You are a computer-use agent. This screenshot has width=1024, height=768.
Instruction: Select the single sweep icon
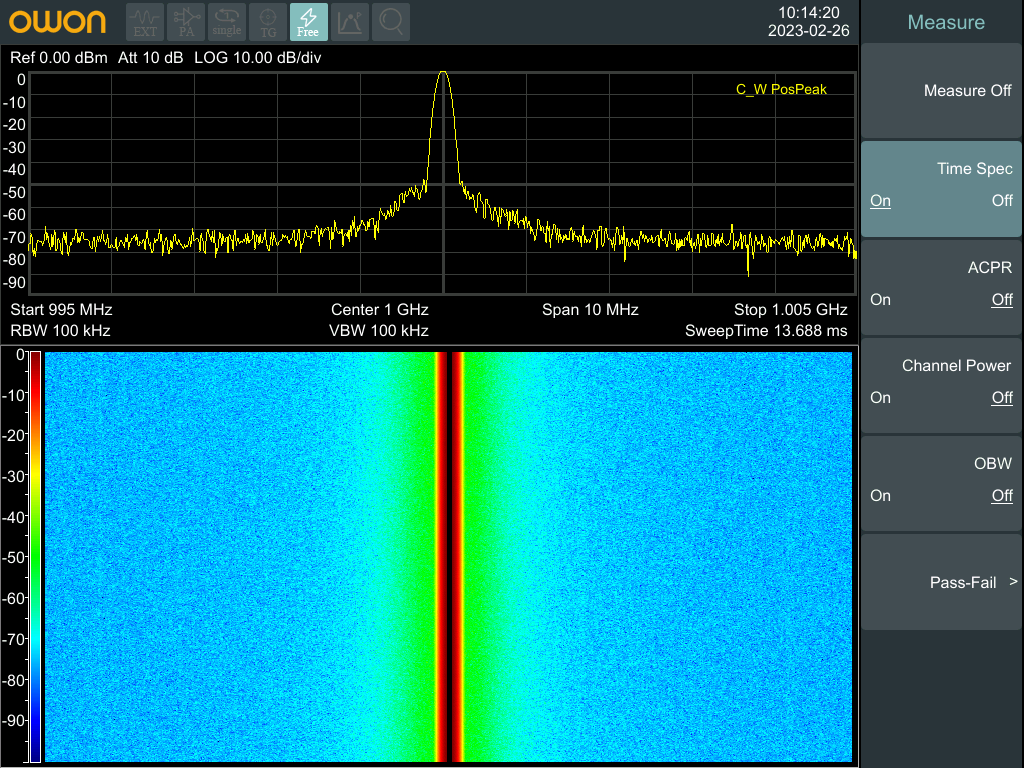227,22
